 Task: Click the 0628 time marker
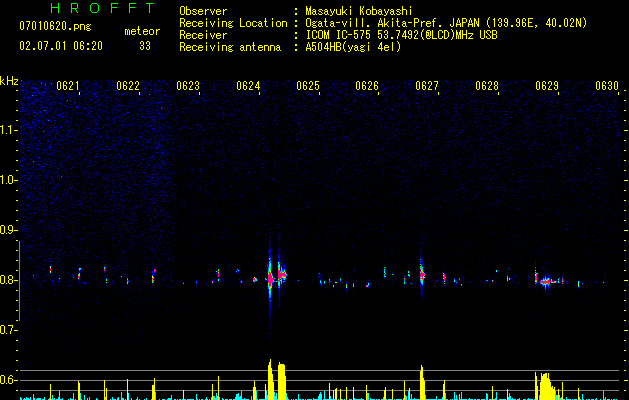487,86
